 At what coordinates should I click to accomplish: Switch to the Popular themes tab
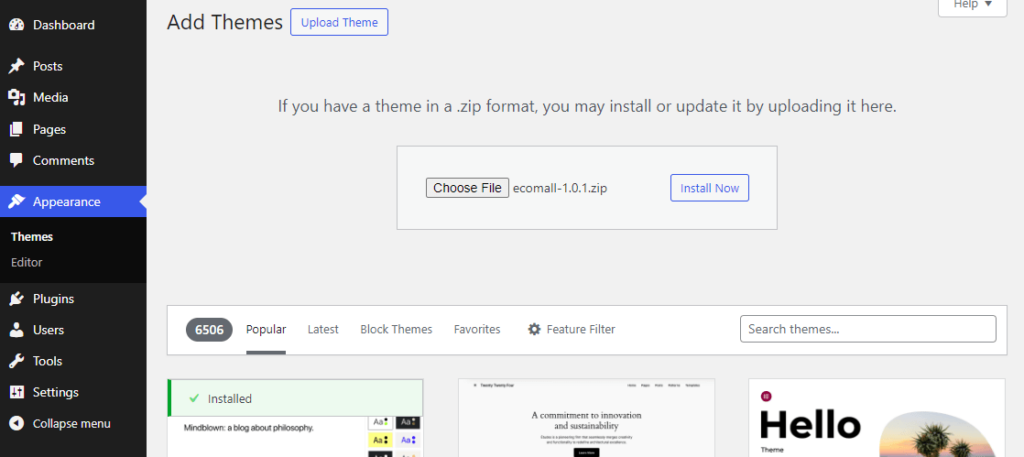pos(266,330)
